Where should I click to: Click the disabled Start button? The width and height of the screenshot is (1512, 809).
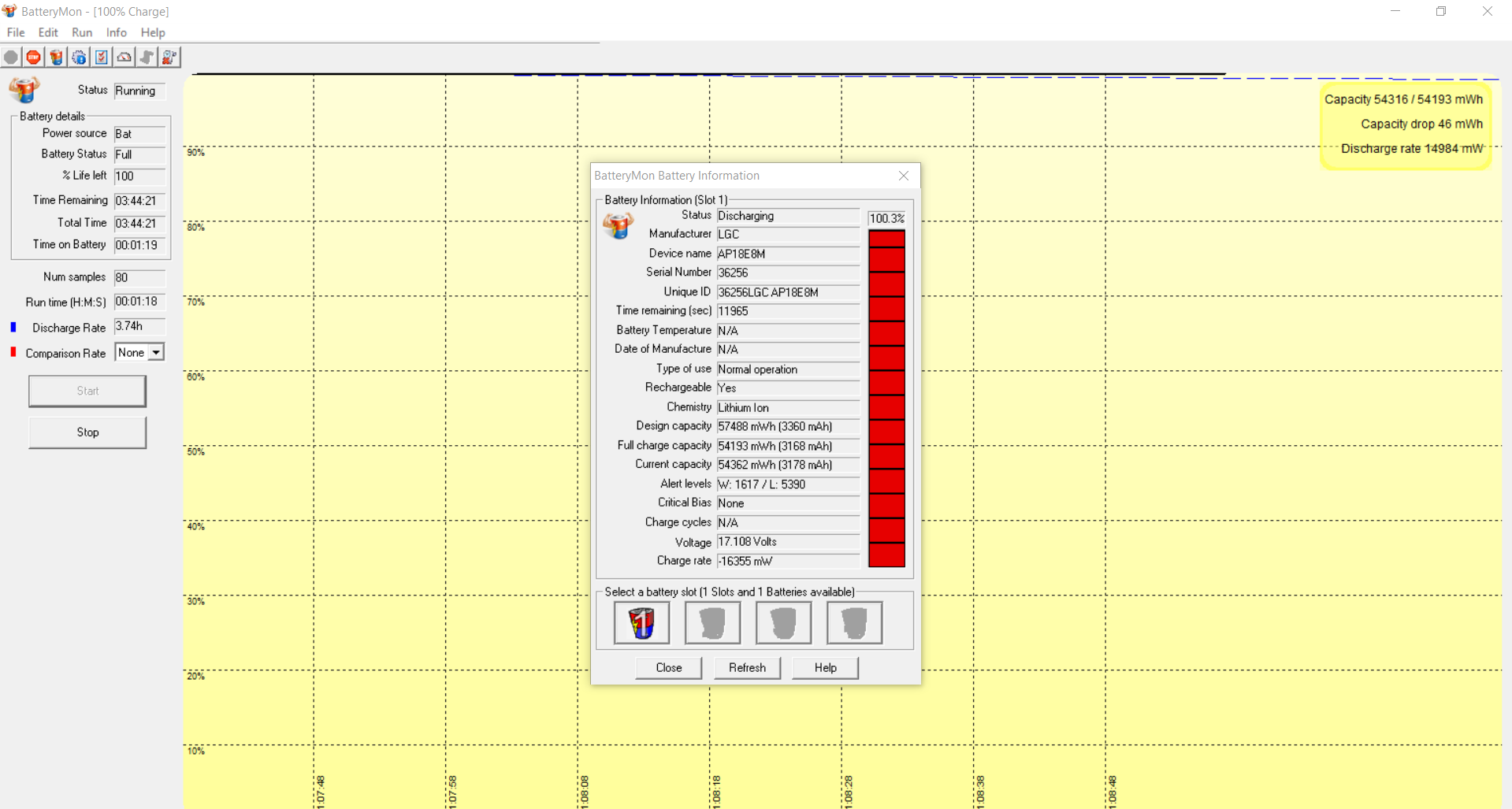87,391
